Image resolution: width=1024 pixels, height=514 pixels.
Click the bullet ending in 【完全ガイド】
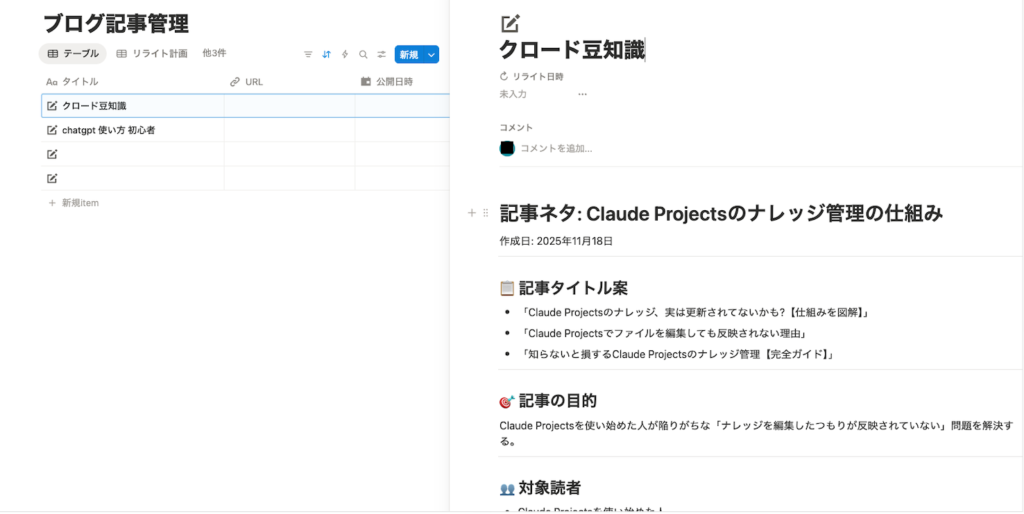point(677,354)
